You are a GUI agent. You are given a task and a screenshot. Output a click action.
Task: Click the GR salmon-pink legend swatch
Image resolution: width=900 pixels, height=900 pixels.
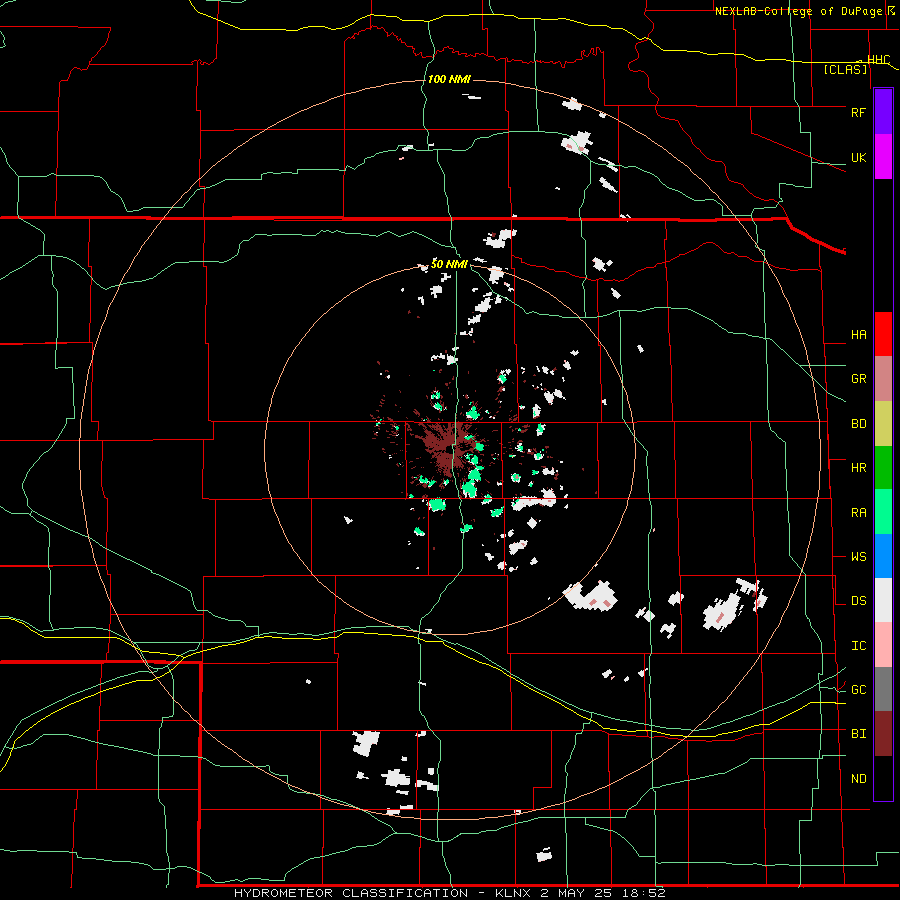[x=883, y=379]
